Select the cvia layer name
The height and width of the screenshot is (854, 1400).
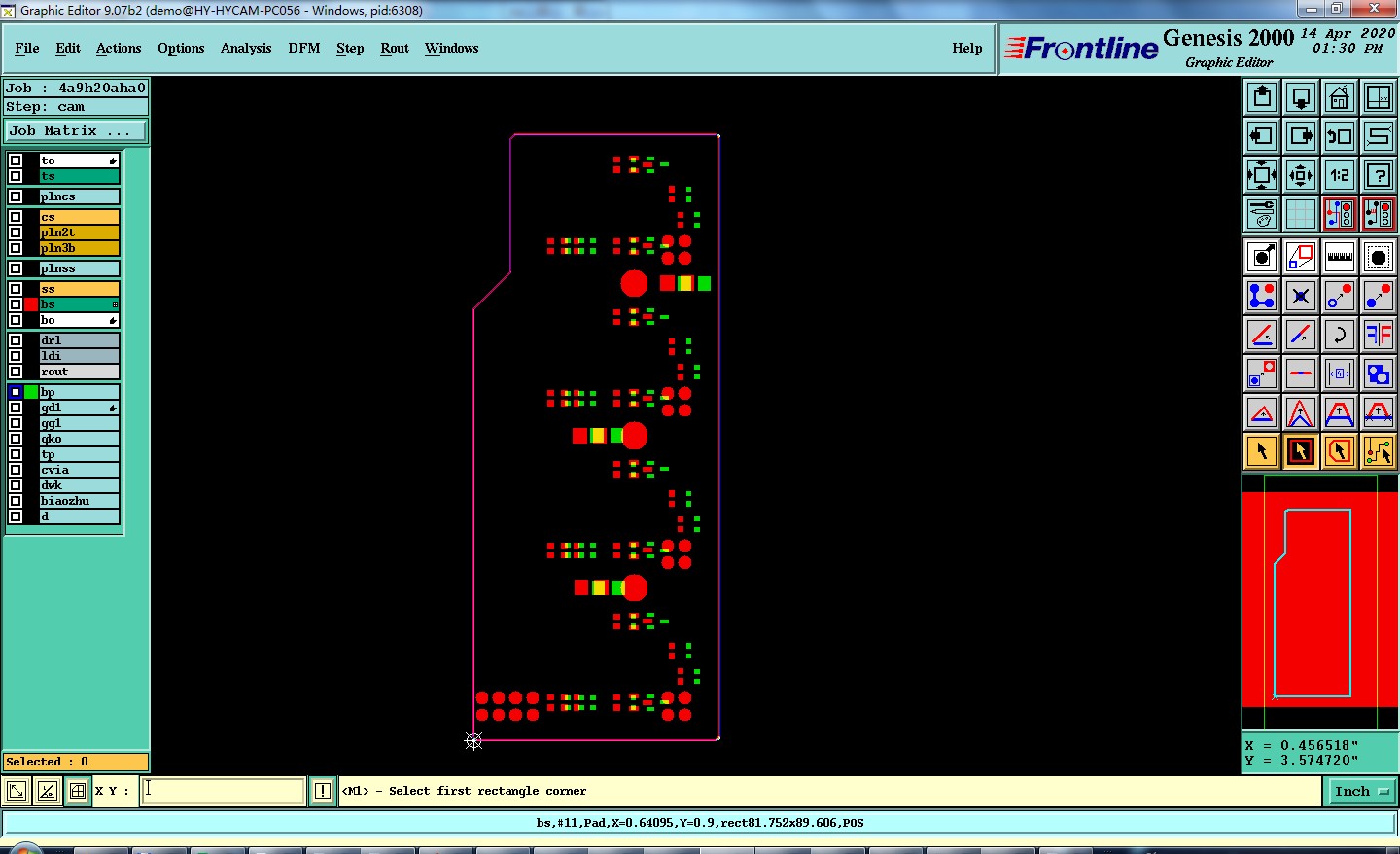(x=79, y=470)
